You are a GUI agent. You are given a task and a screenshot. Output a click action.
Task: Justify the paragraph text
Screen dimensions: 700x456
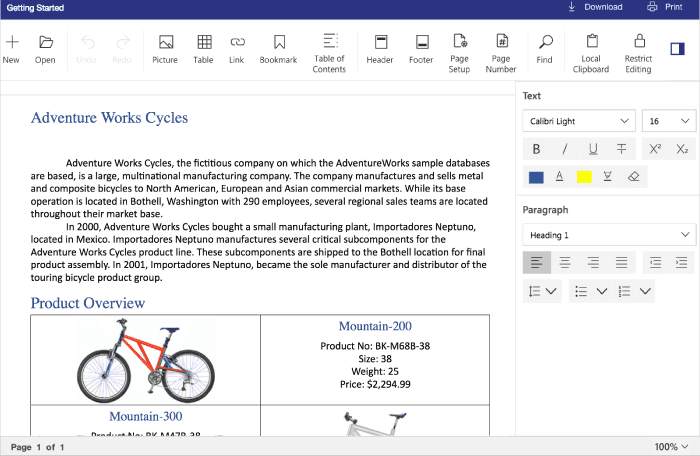tap(621, 262)
